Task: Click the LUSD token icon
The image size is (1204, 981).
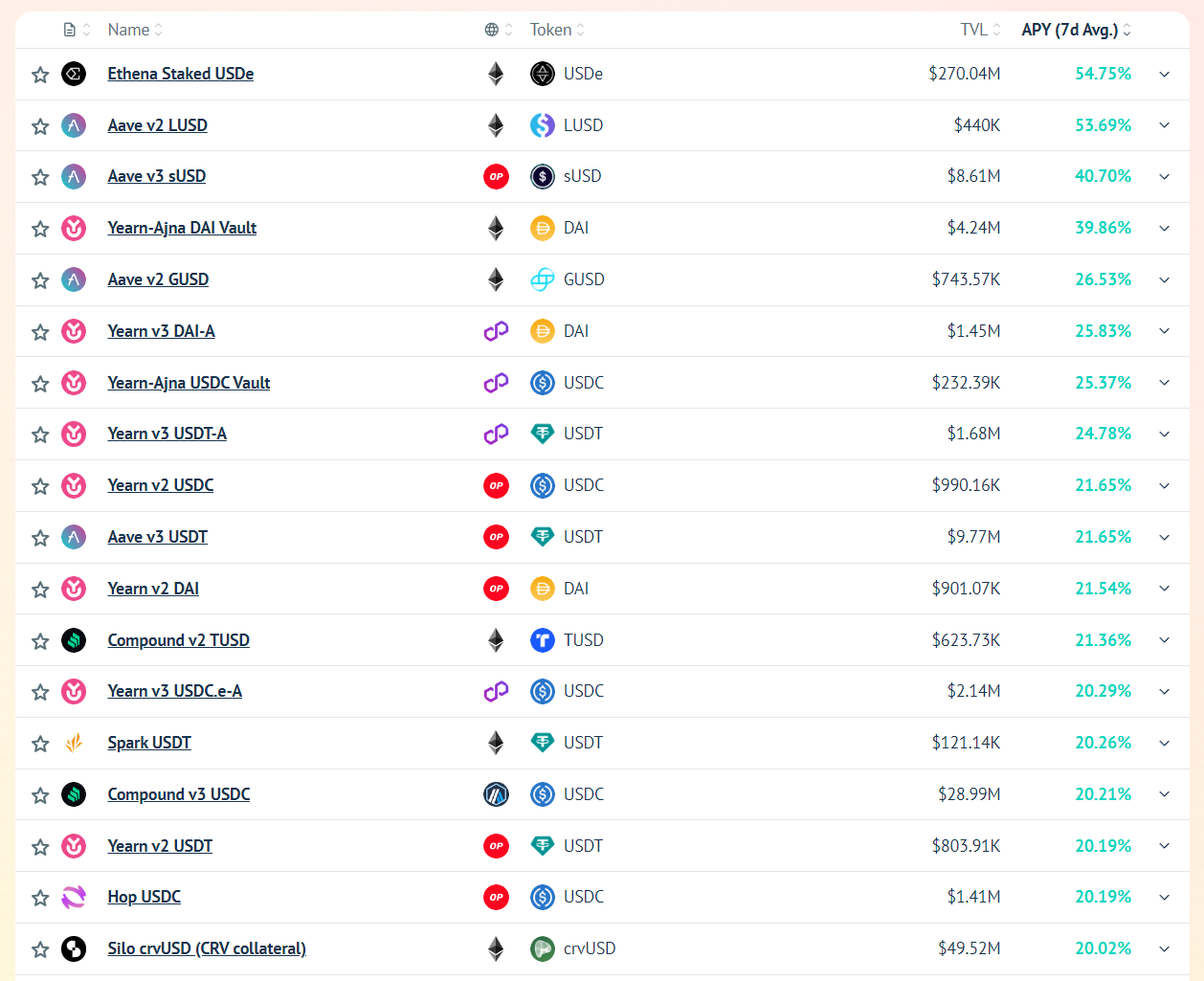Action: (543, 125)
